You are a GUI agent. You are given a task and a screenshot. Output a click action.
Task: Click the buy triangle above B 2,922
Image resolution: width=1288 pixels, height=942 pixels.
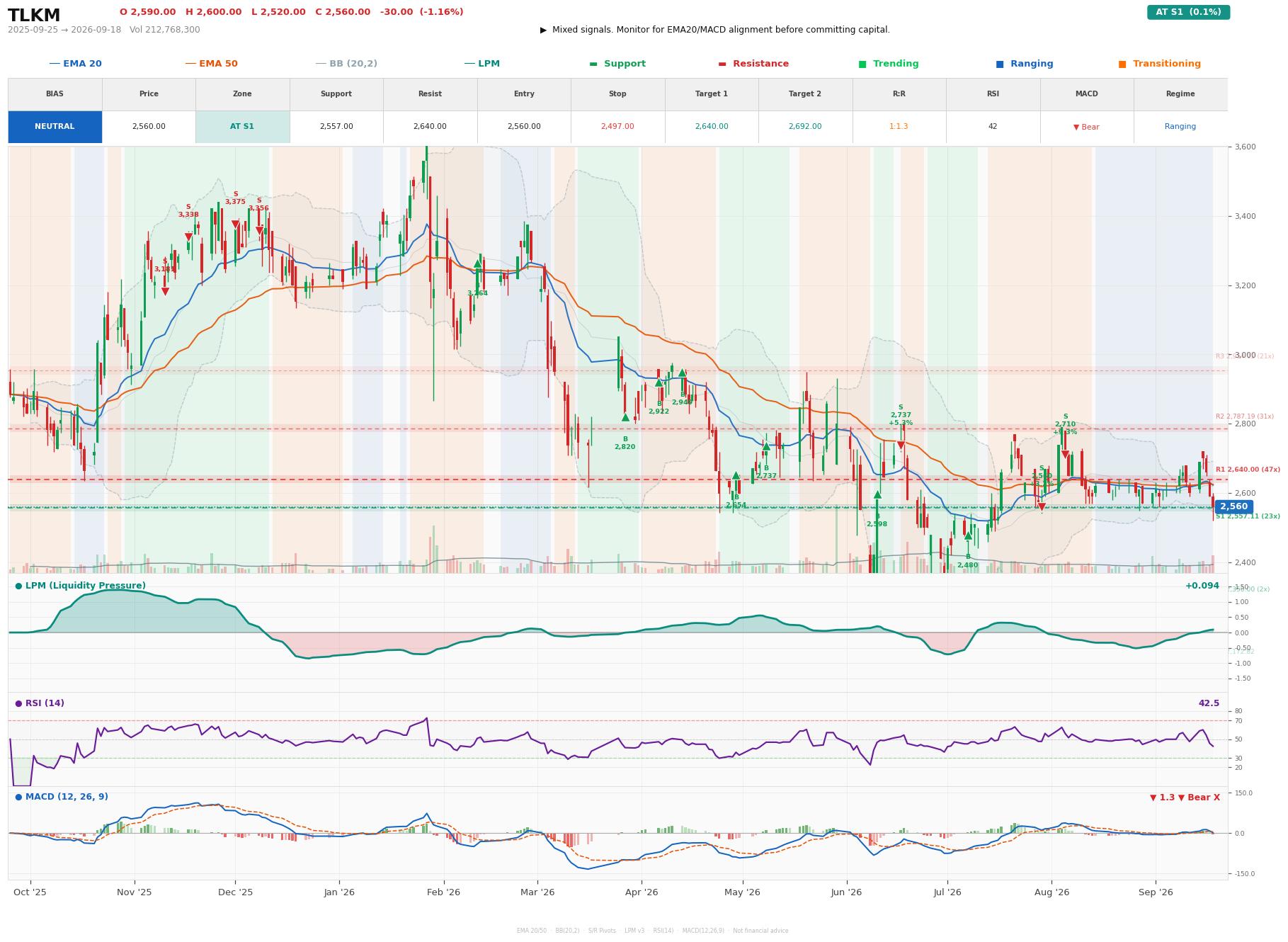pyautogui.click(x=659, y=382)
